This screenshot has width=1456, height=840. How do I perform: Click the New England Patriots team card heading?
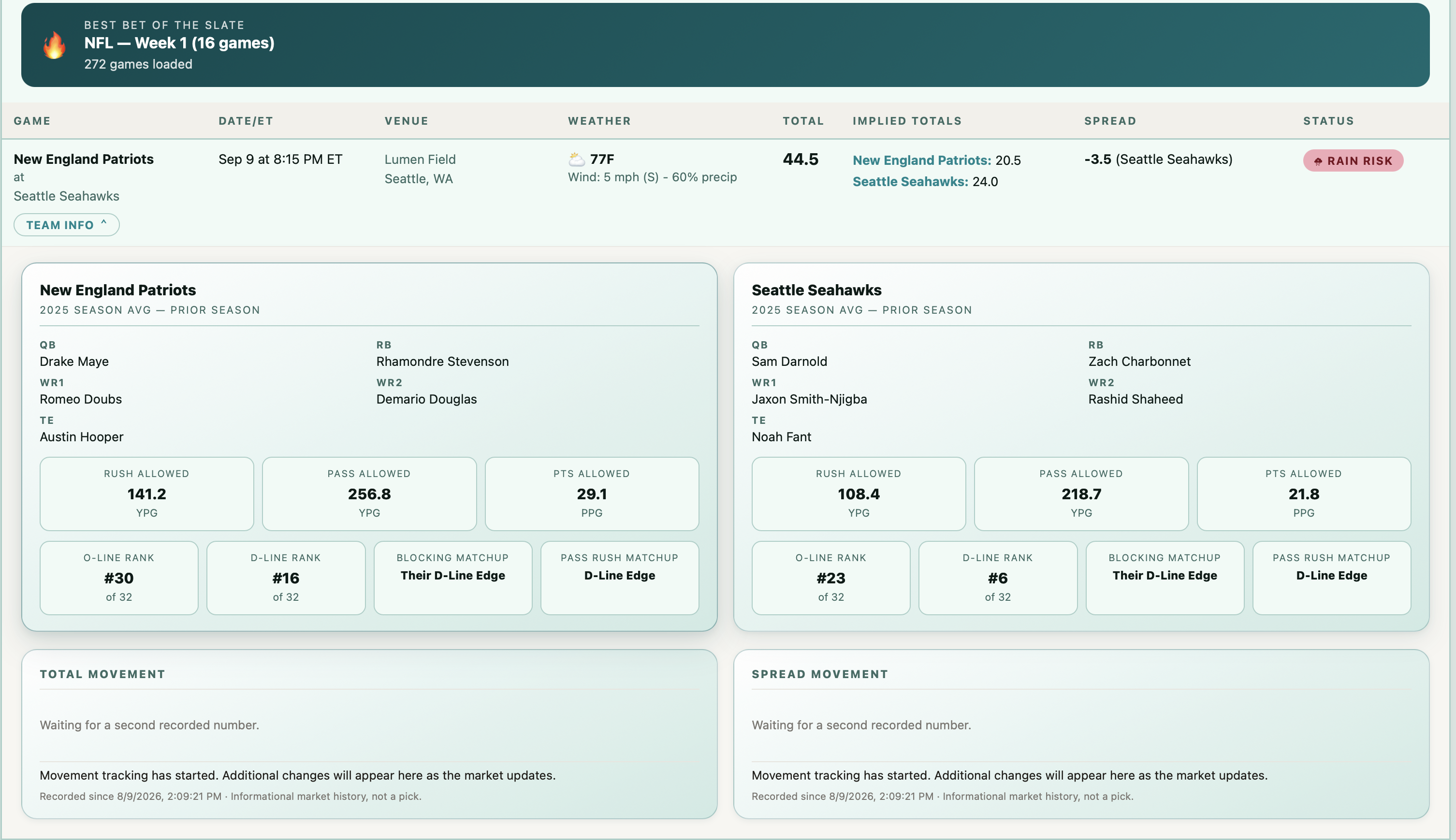(117, 290)
